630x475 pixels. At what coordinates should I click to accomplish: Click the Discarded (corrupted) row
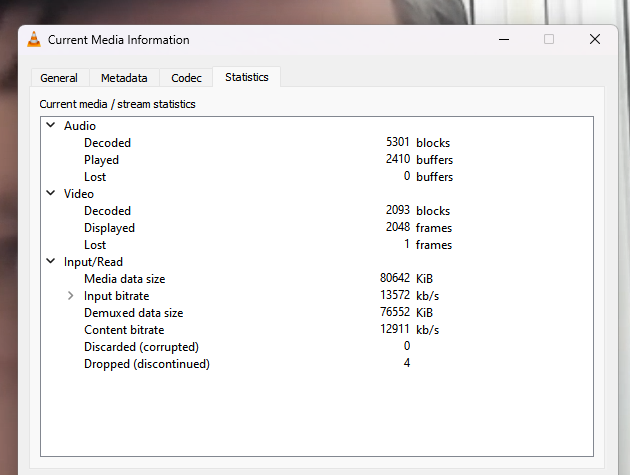click(x=141, y=347)
